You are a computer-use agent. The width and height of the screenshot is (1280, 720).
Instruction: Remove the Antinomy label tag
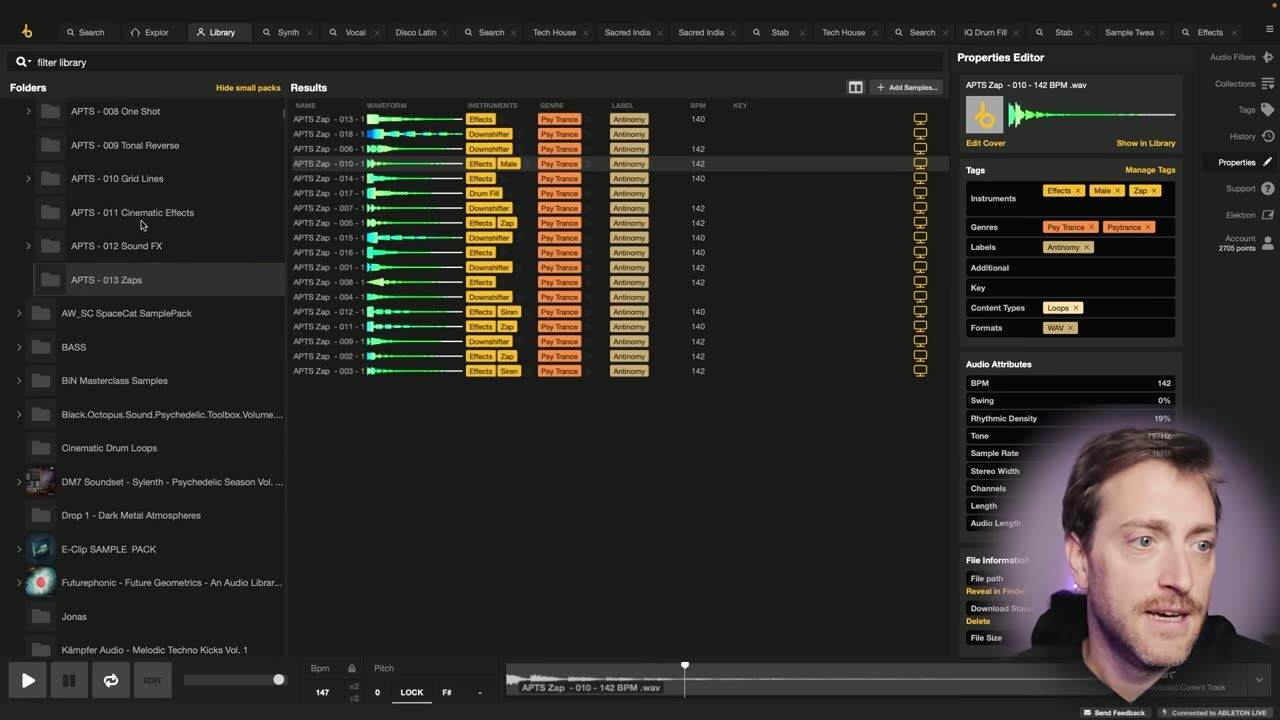pyautogui.click(x=1086, y=247)
